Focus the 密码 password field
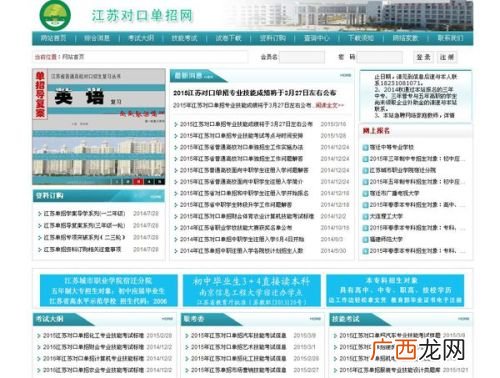Viewport: 500px width, 378px height. click(x=380, y=57)
